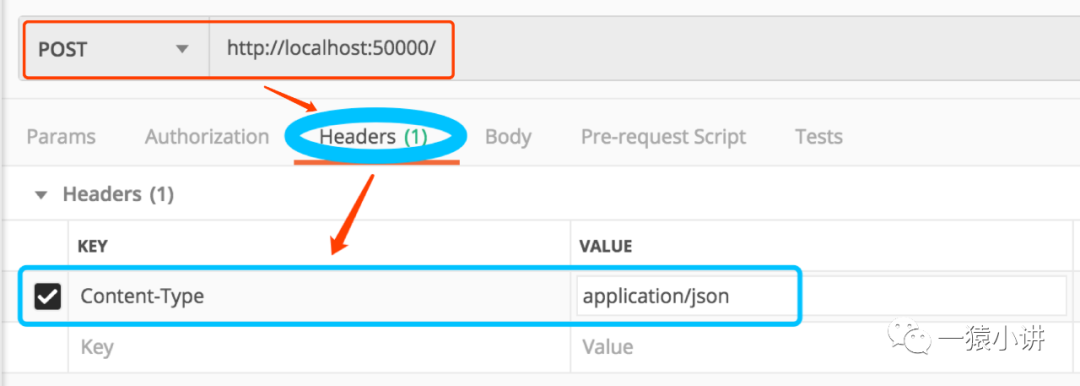Switch to the Params tab
The height and width of the screenshot is (386, 1080).
61,136
